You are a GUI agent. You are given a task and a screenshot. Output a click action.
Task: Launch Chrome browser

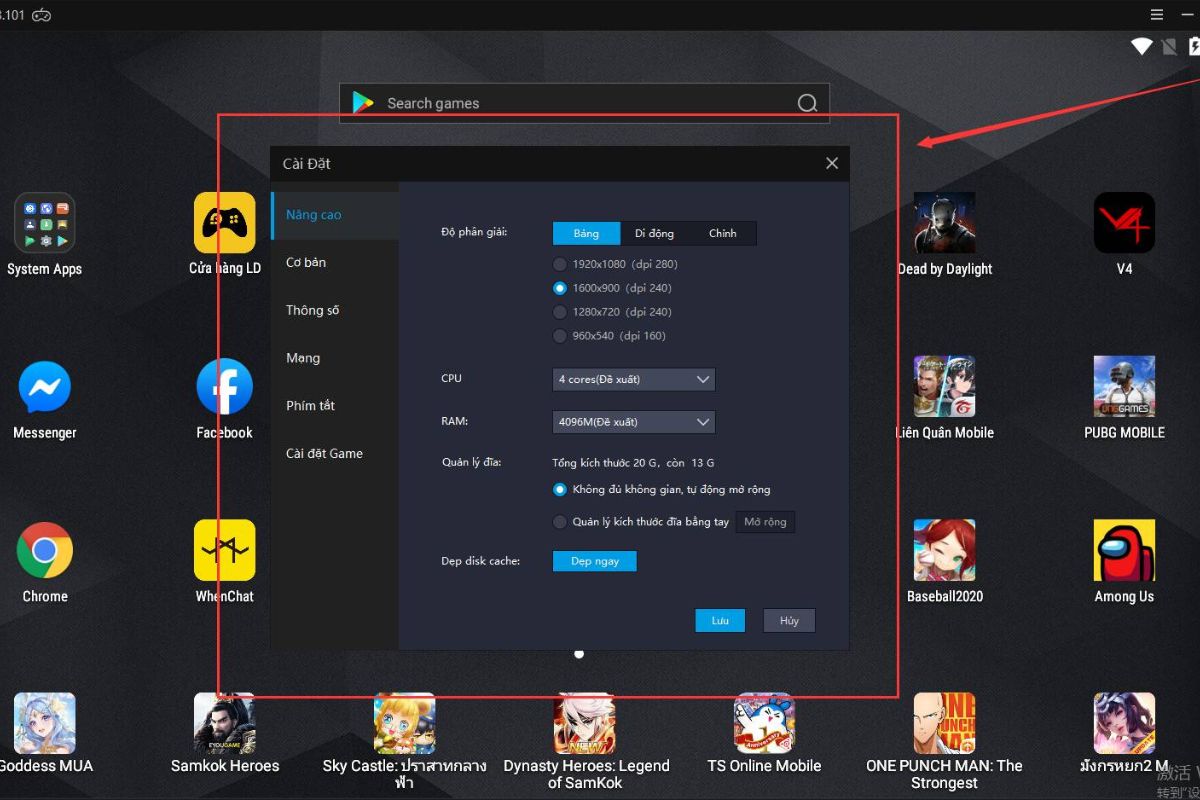pyautogui.click(x=45, y=550)
